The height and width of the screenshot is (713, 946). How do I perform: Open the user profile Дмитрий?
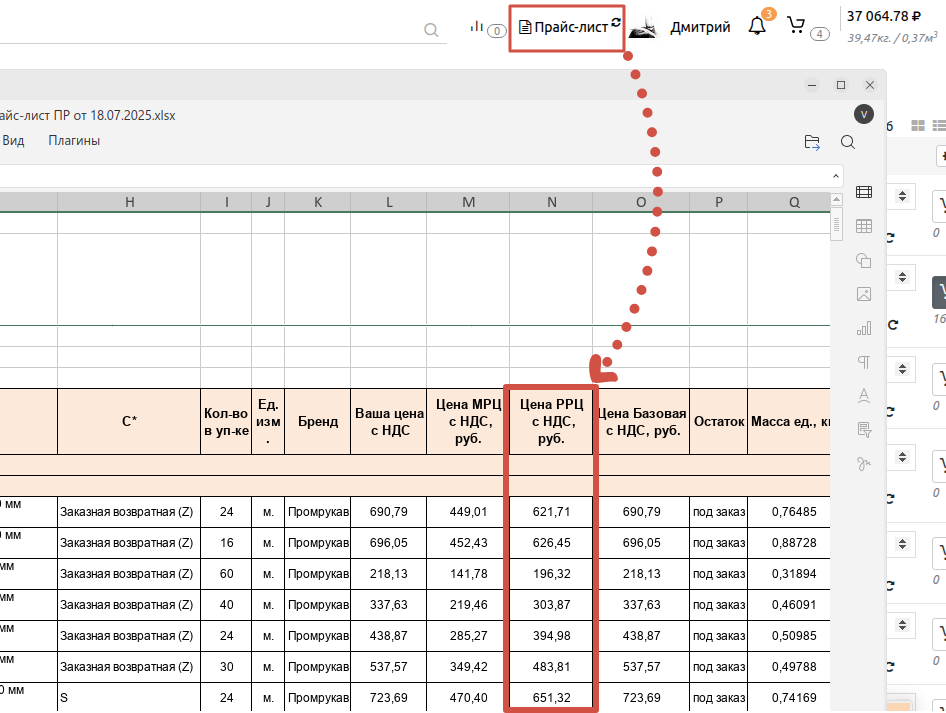(x=700, y=27)
